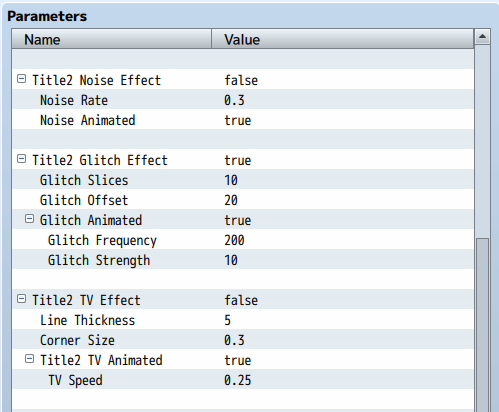
Task: Click the scrollbar up arrow
Action: point(482,36)
